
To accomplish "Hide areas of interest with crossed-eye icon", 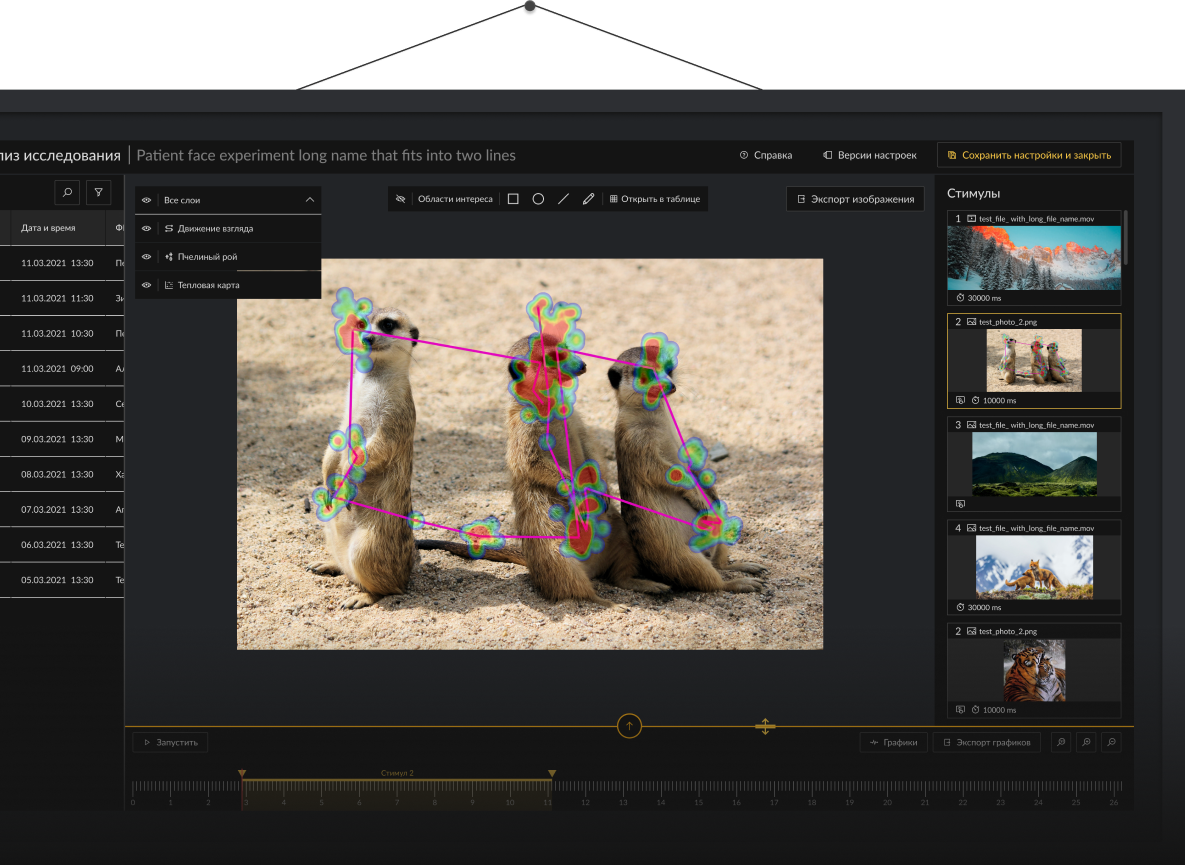I will 400,199.
